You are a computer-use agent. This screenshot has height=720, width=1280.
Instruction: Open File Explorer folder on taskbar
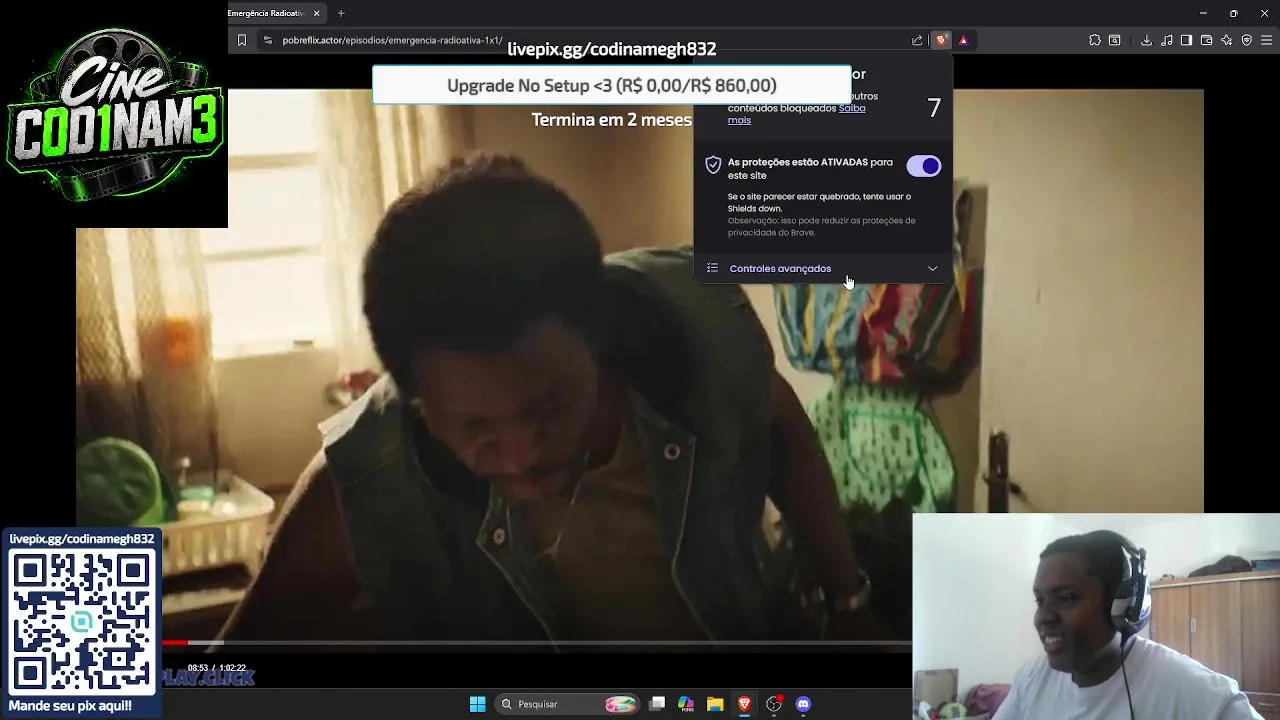[x=715, y=704]
